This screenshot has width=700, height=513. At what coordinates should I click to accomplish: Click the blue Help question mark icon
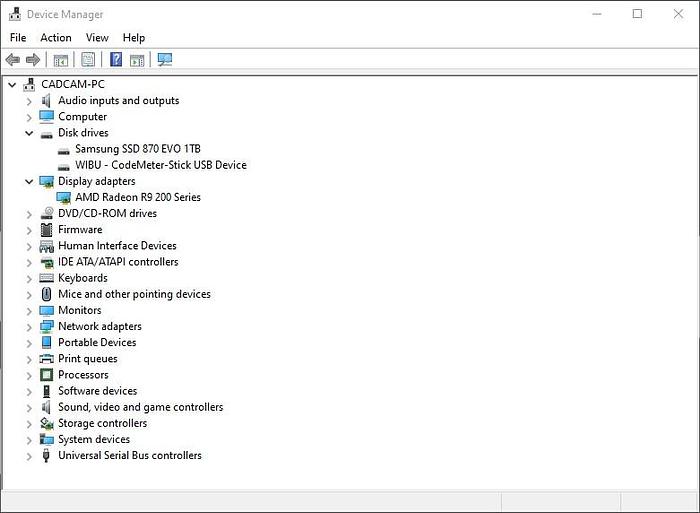[x=116, y=60]
